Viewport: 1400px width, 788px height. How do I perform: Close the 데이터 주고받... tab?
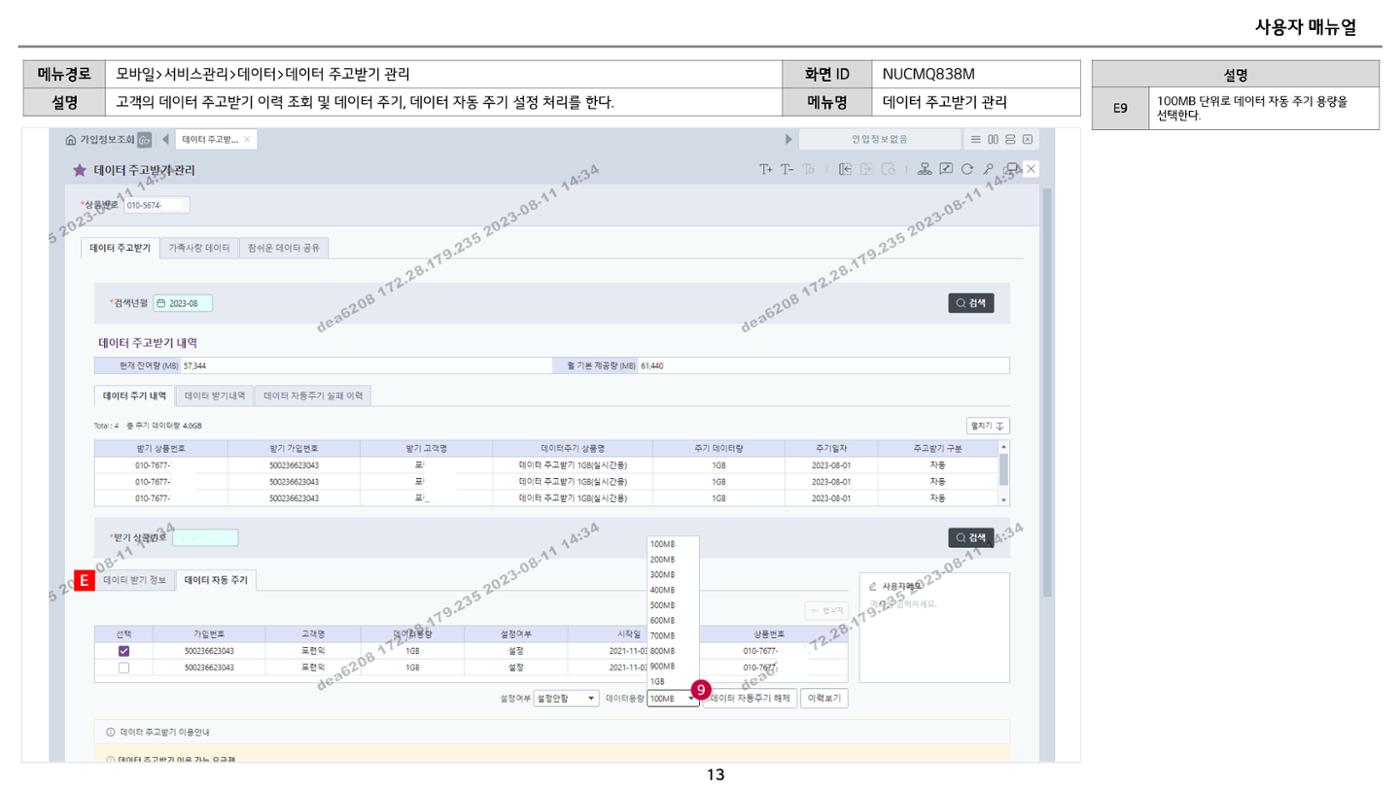coord(248,139)
